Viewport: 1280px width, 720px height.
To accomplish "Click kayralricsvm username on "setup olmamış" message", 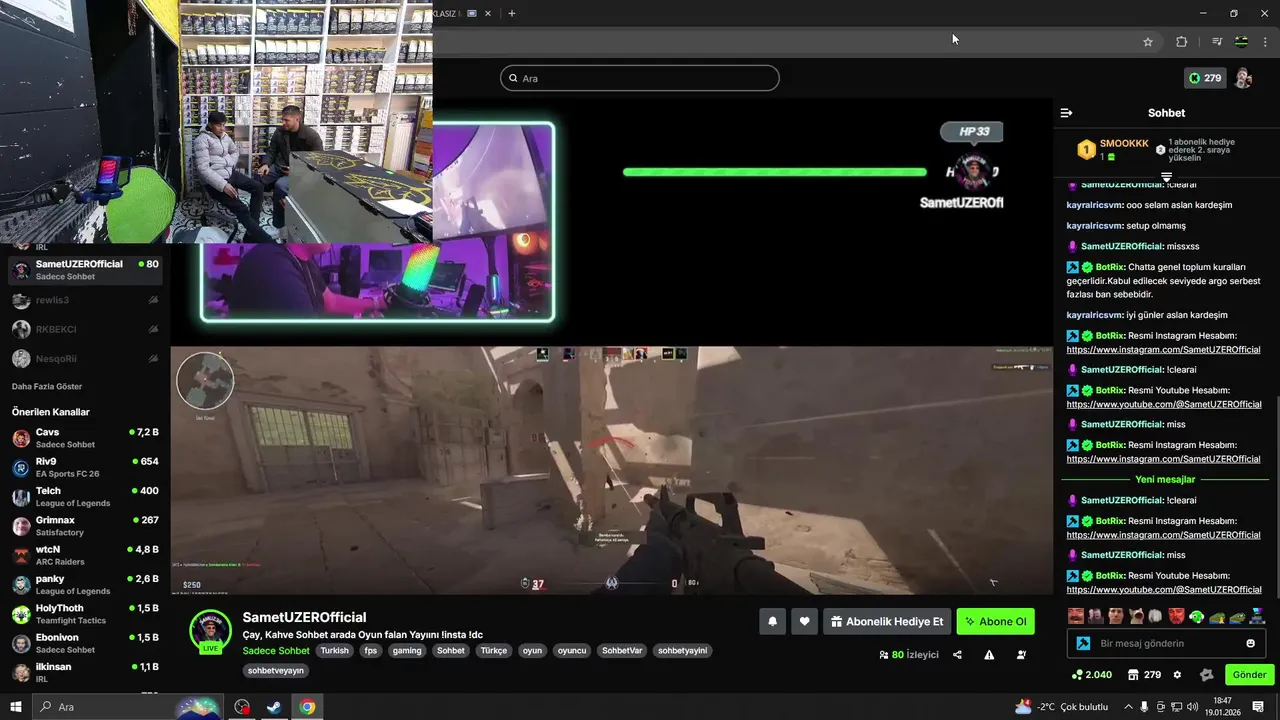I will (1094, 226).
